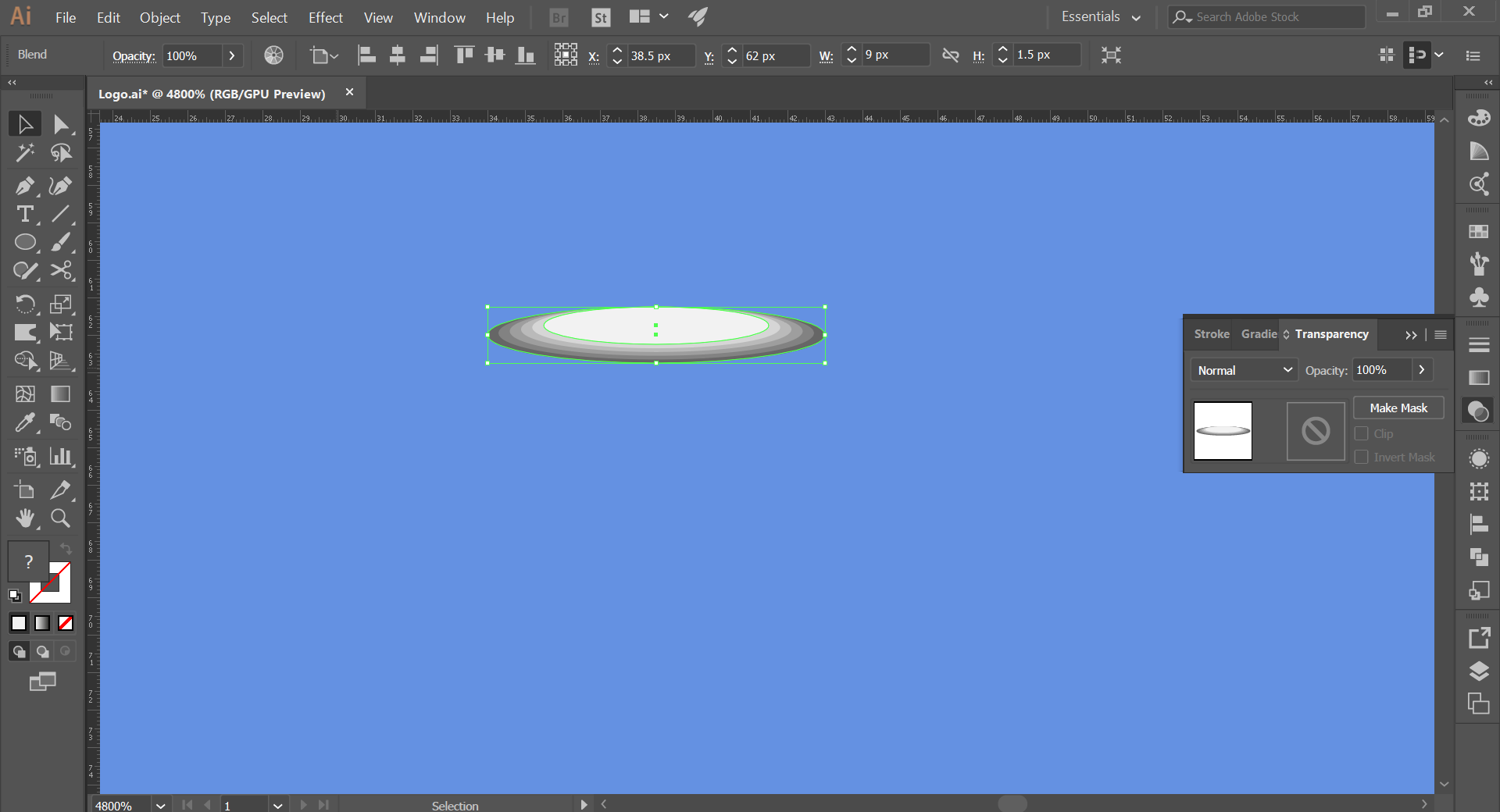Select the Eyedropper tool
Image resolution: width=1500 pixels, height=812 pixels.
[x=25, y=422]
